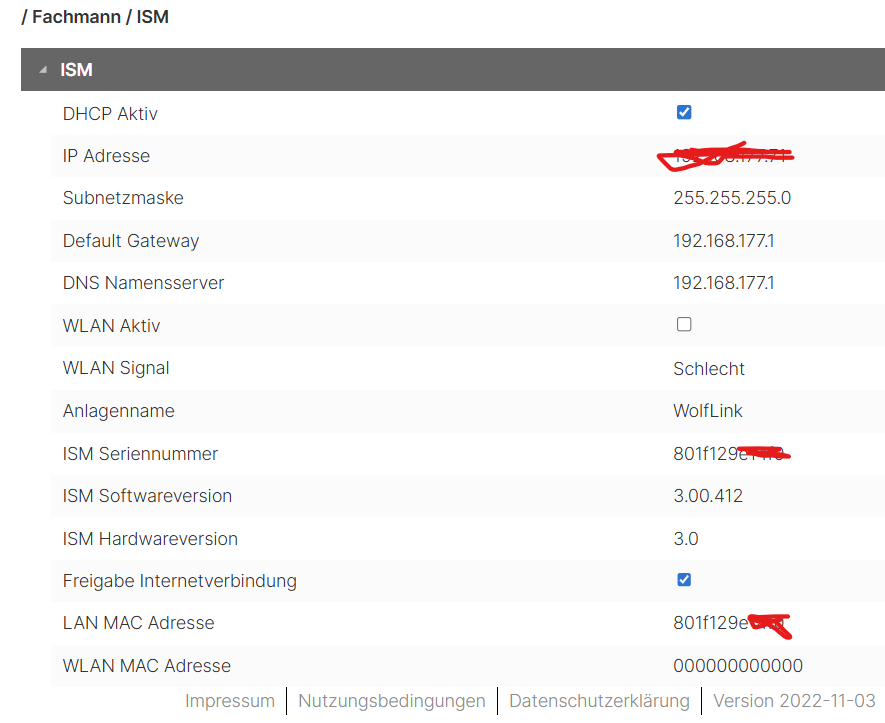Enable the WLAN Aktiv checkbox
The height and width of the screenshot is (723, 885).
point(684,324)
